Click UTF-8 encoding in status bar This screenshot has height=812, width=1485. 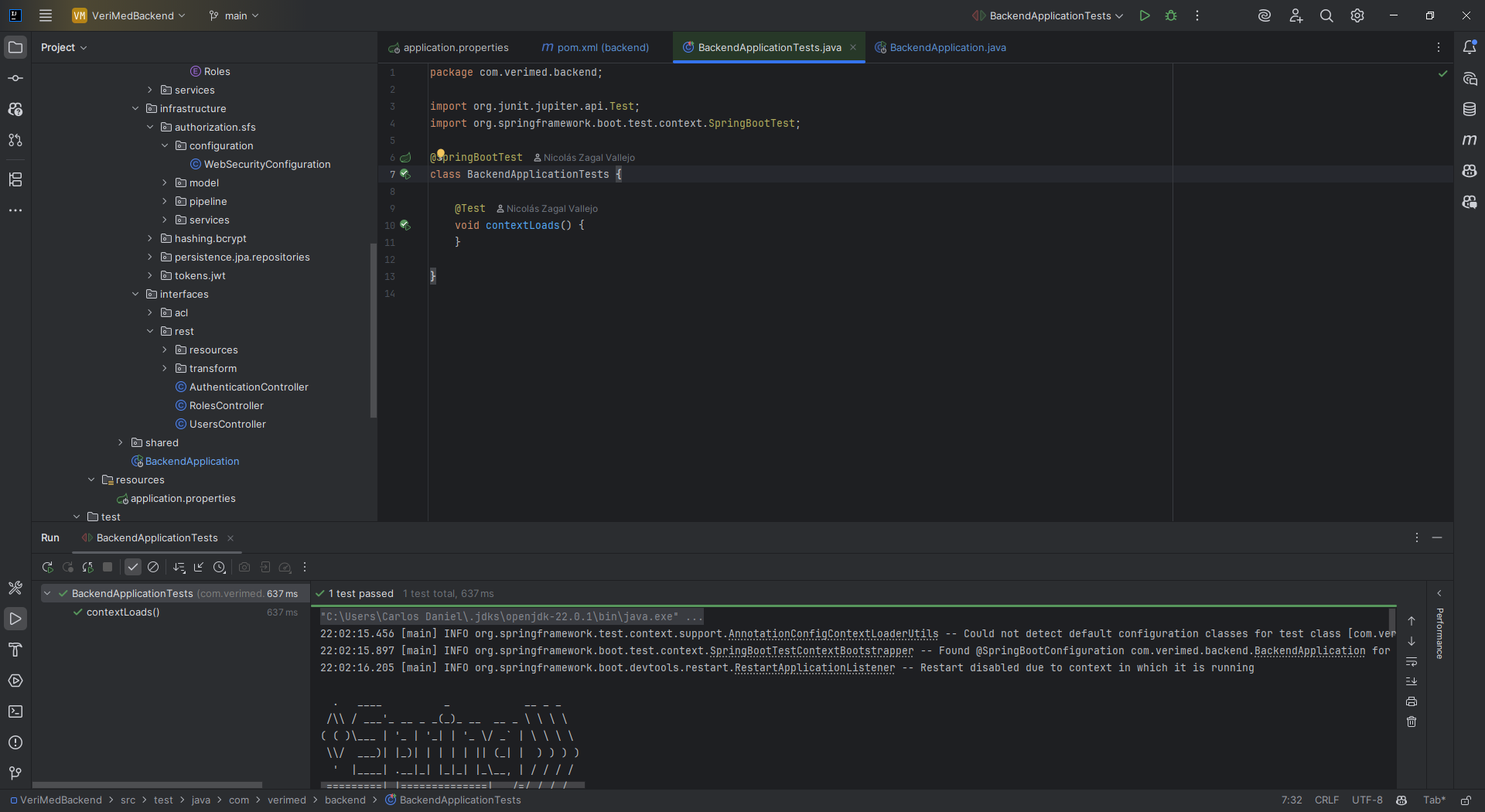1367,800
